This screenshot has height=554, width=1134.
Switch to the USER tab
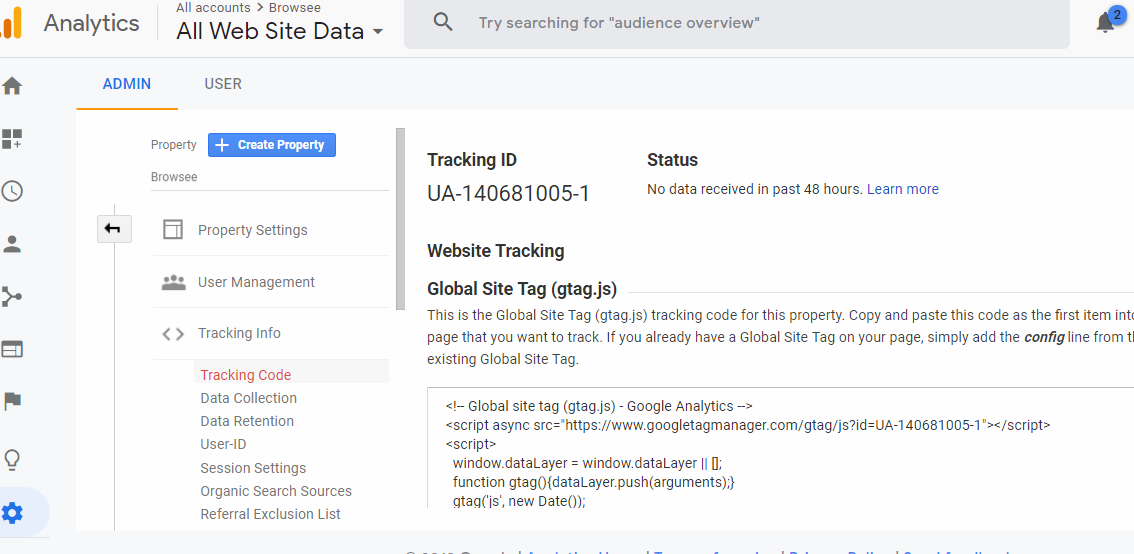point(223,84)
